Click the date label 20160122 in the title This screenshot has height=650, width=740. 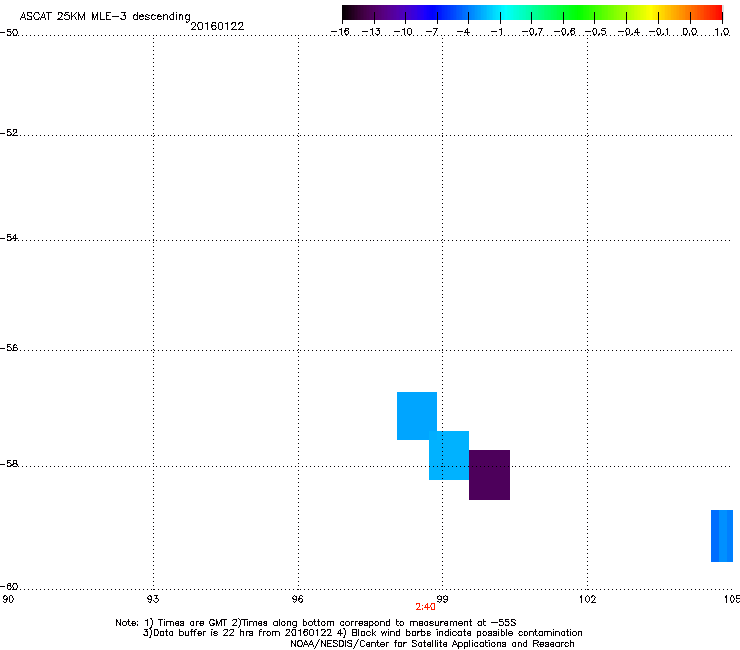pos(217,26)
